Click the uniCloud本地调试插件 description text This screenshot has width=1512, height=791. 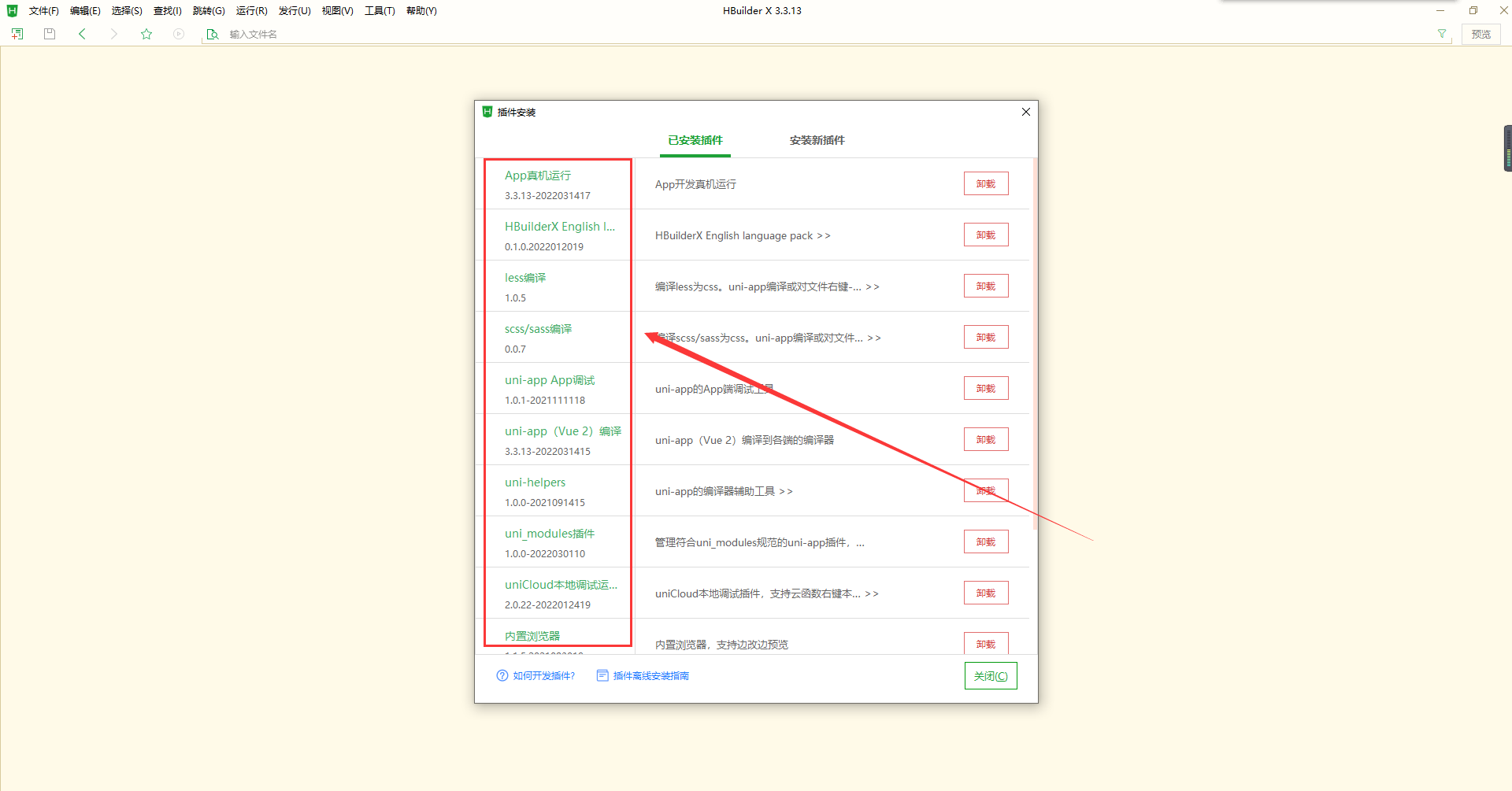[x=767, y=593]
